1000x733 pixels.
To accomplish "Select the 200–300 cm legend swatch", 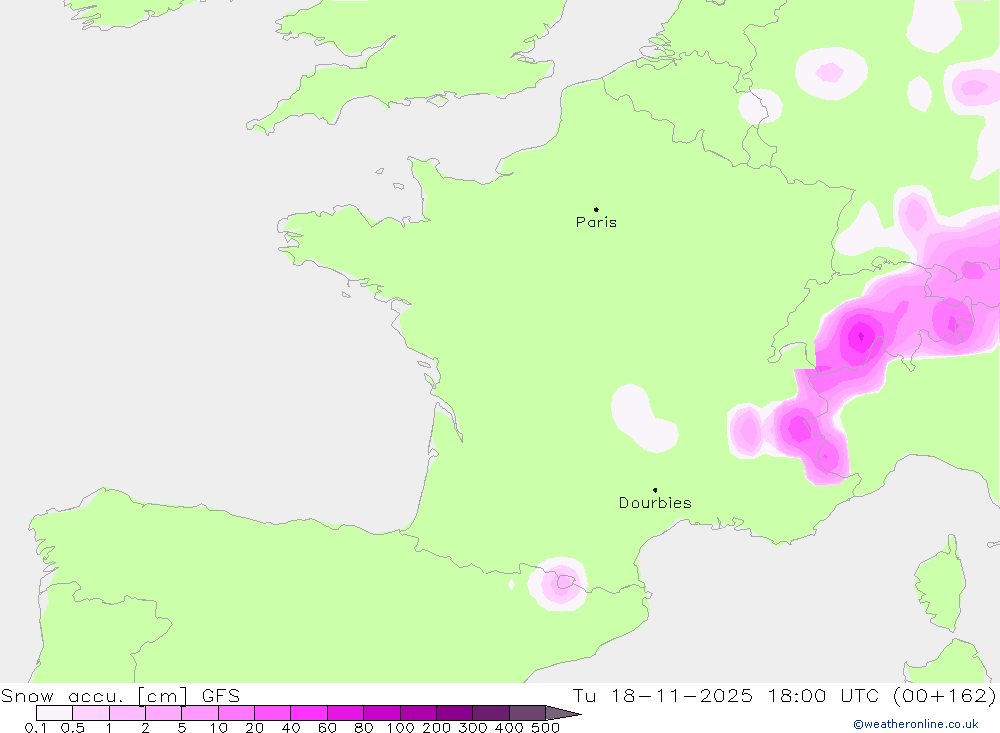I will tap(455, 713).
